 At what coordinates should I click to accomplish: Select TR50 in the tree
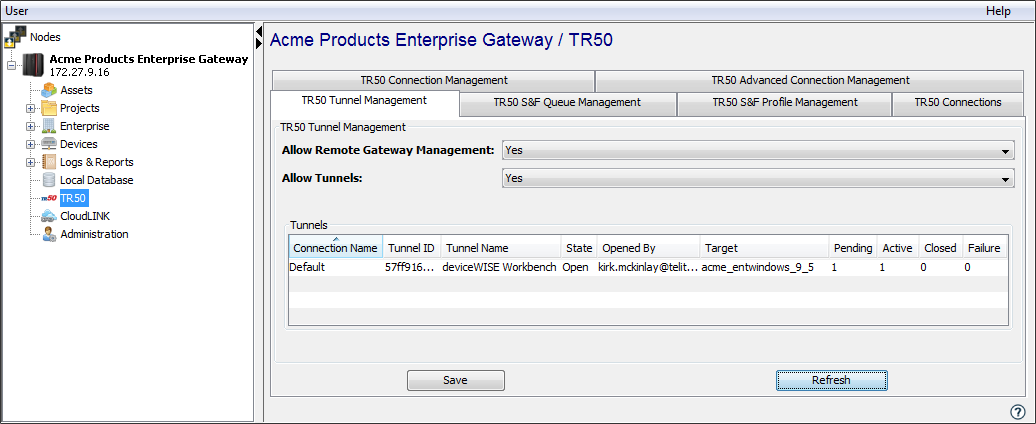pyautogui.click(x=73, y=198)
